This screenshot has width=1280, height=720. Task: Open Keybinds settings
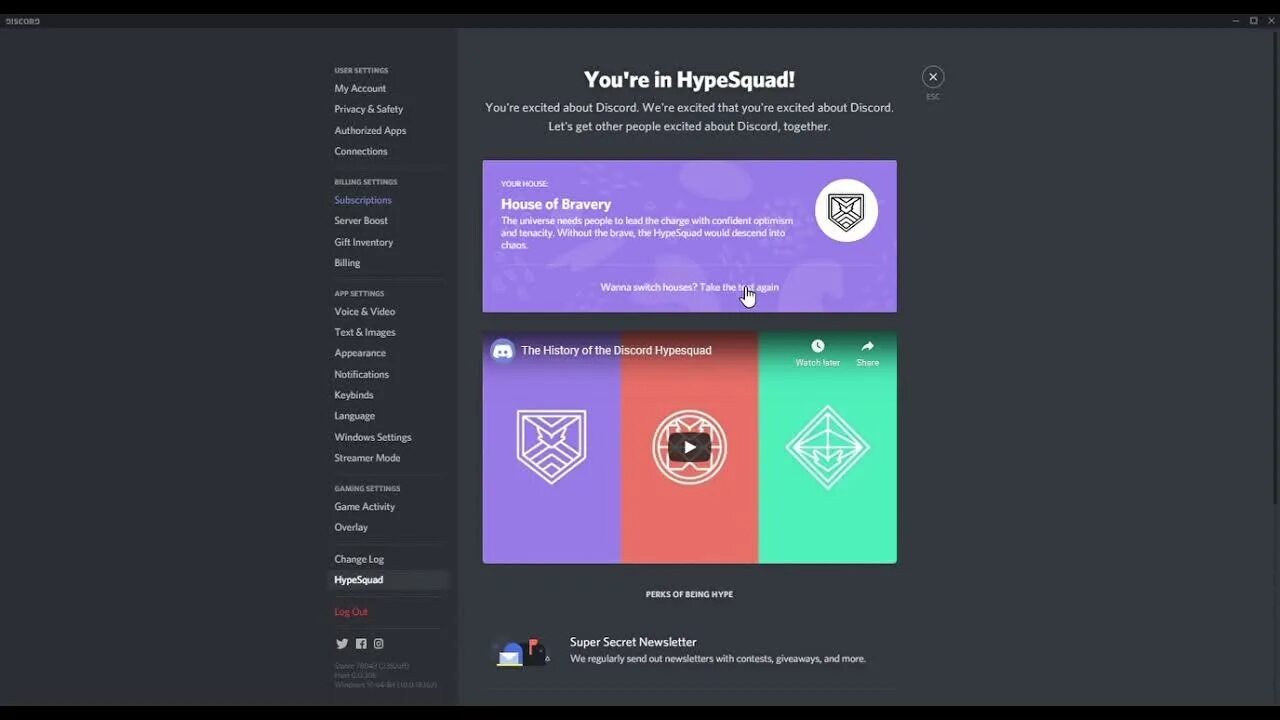click(353, 395)
